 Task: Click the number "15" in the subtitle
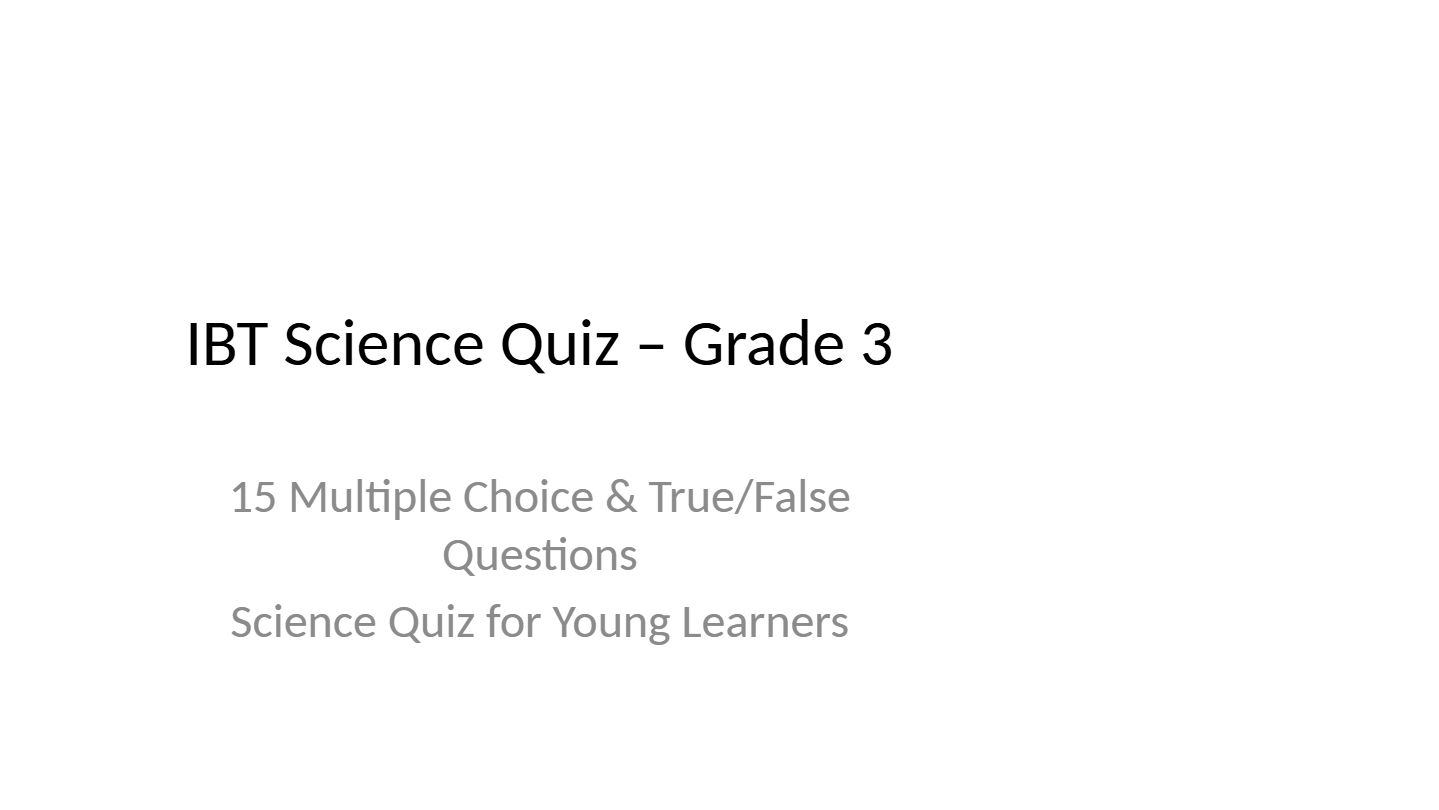coord(253,497)
